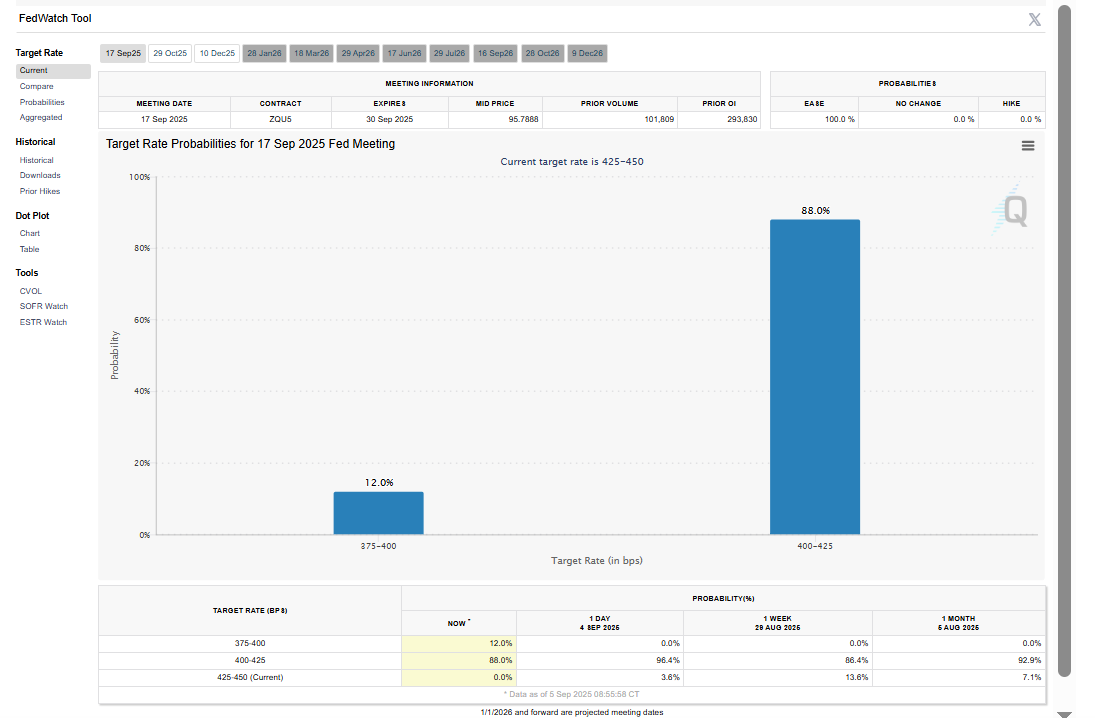Click the Q watermark logo on chart
Viewport: 1095px width, 718px height.
pos(1012,210)
